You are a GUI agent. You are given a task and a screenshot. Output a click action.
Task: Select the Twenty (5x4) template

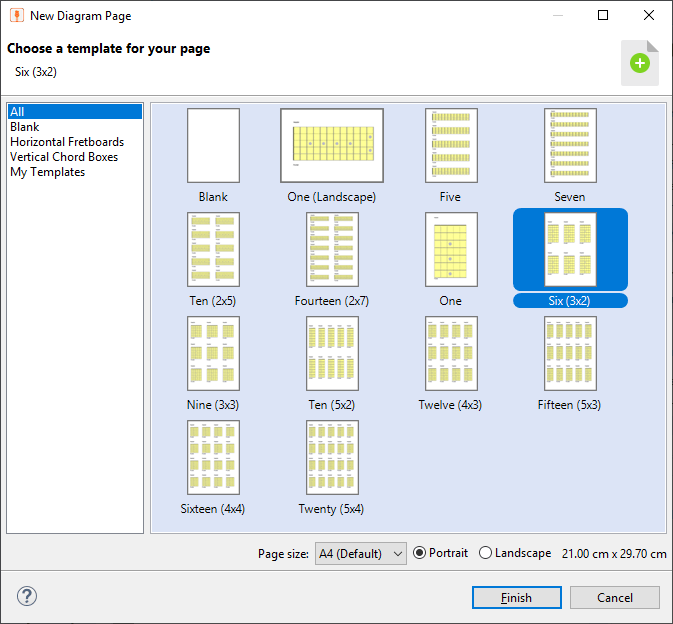pos(332,457)
